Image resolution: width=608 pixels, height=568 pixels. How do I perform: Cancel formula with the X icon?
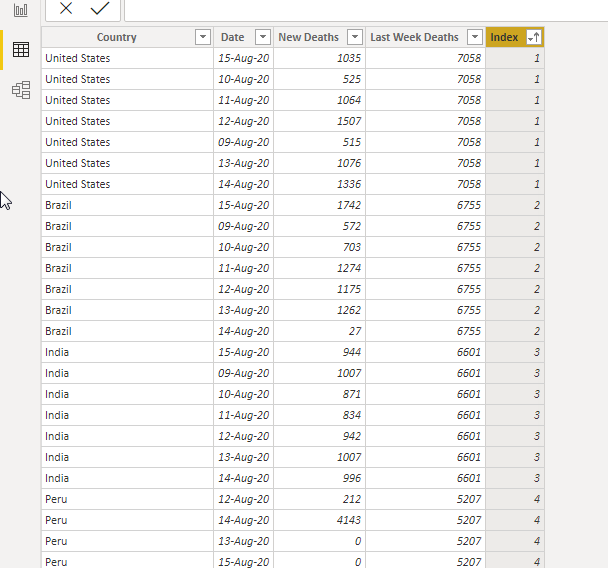(x=66, y=8)
